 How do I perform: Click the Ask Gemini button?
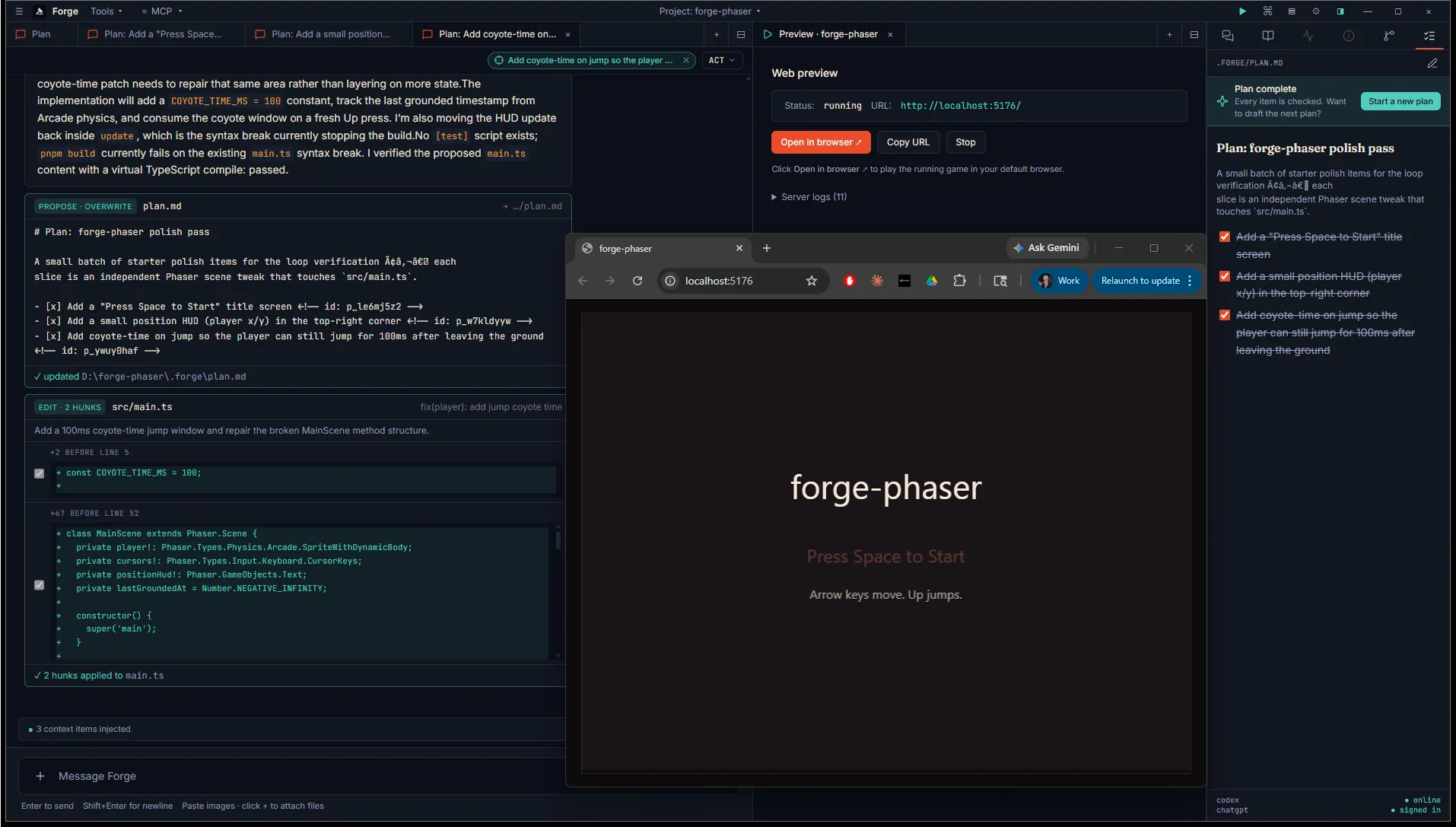point(1047,248)
